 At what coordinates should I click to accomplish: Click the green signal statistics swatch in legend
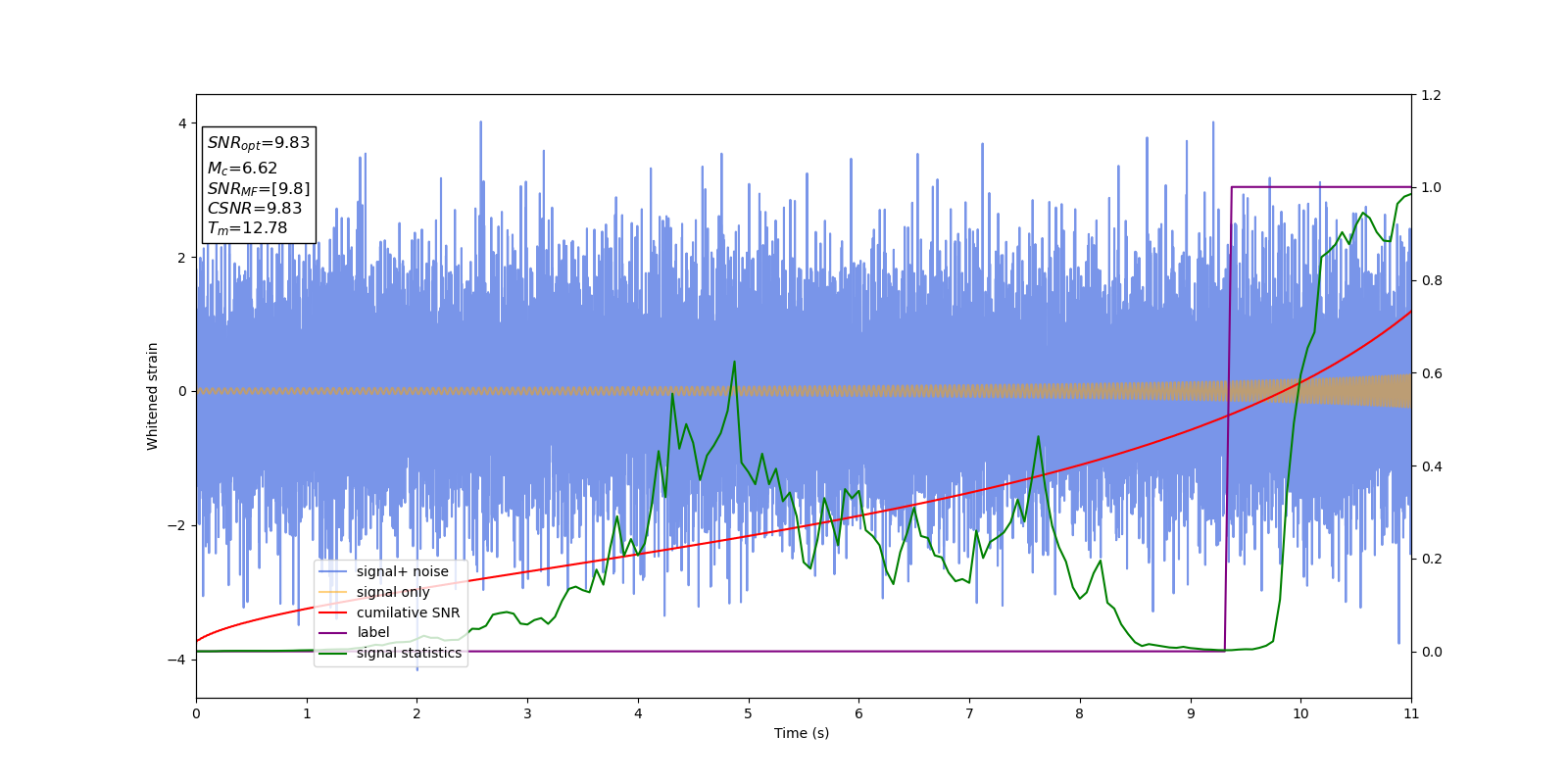pyautogui.click(x=334, y=653)
